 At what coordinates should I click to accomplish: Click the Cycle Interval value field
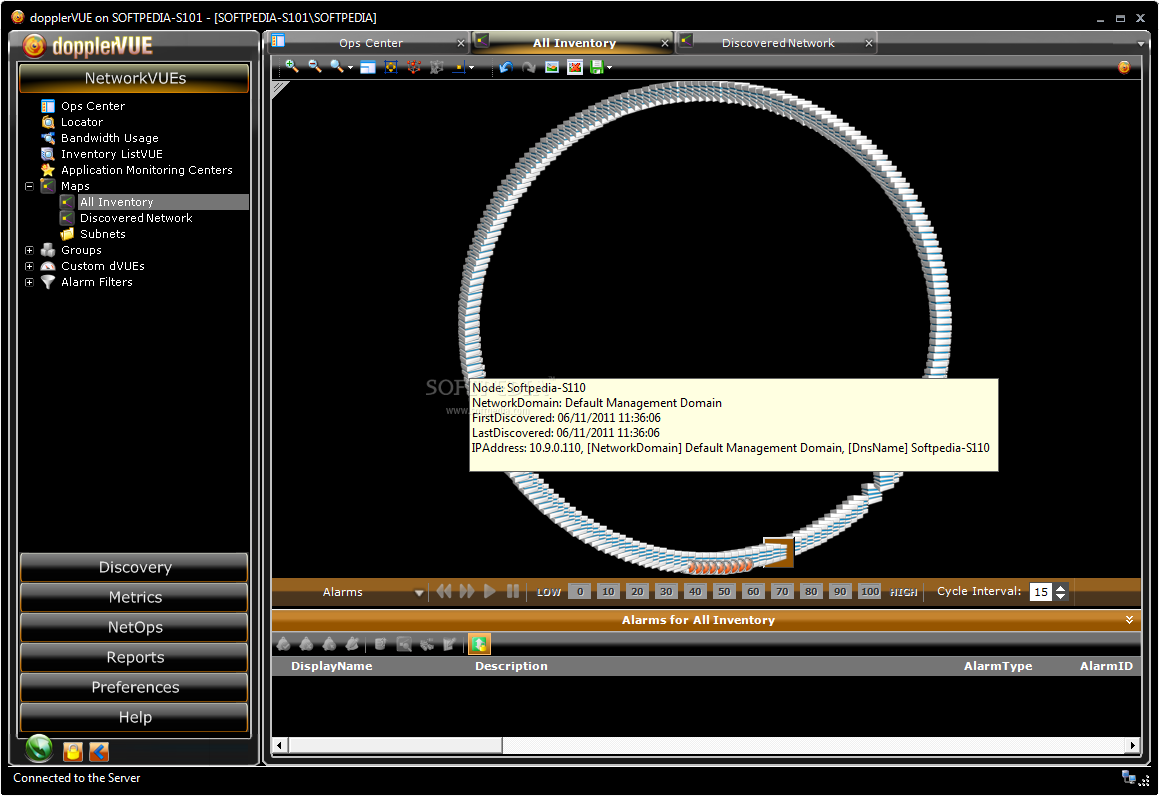1041,592
